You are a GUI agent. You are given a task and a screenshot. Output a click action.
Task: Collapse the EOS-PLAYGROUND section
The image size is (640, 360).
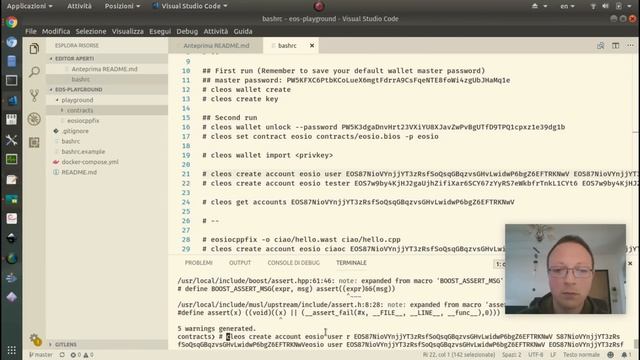107,89
